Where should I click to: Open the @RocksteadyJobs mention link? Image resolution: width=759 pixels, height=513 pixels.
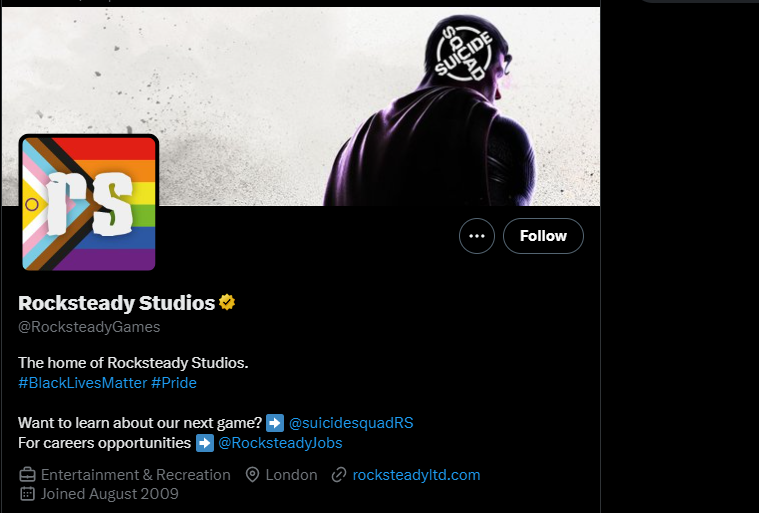tap(281, 442)
